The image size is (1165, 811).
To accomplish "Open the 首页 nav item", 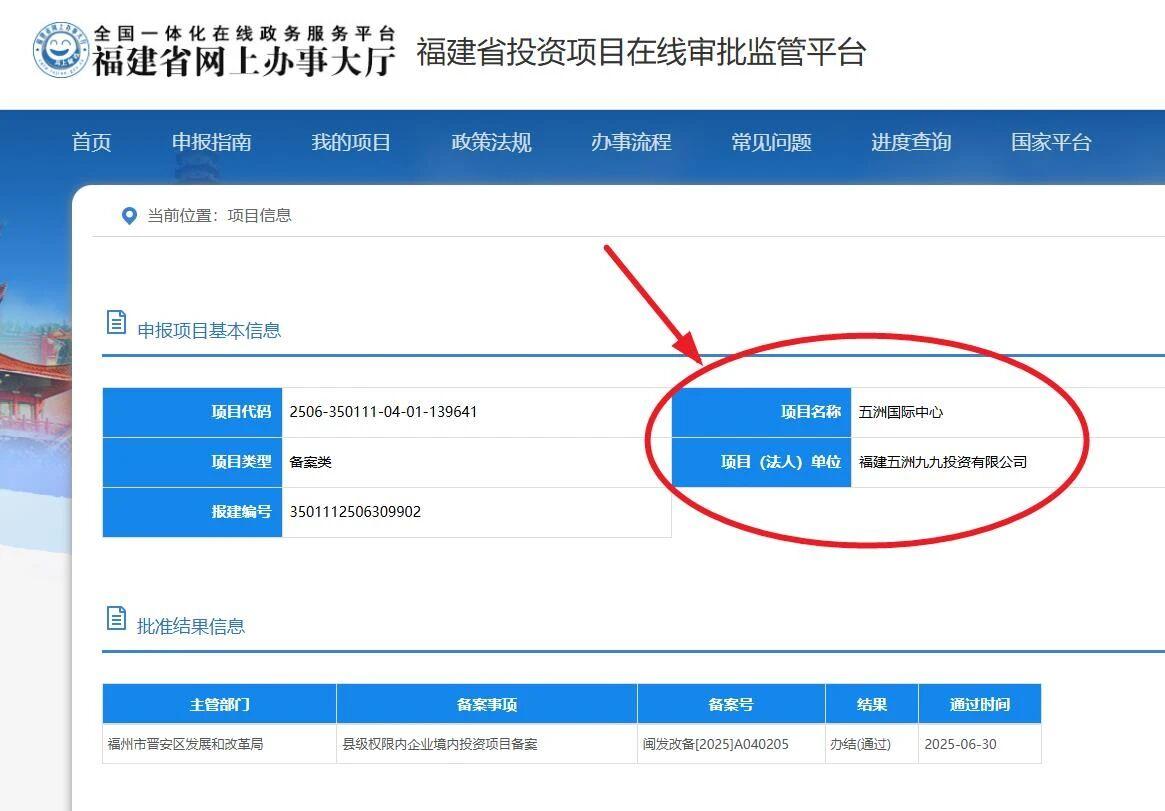I will (91, 142).
